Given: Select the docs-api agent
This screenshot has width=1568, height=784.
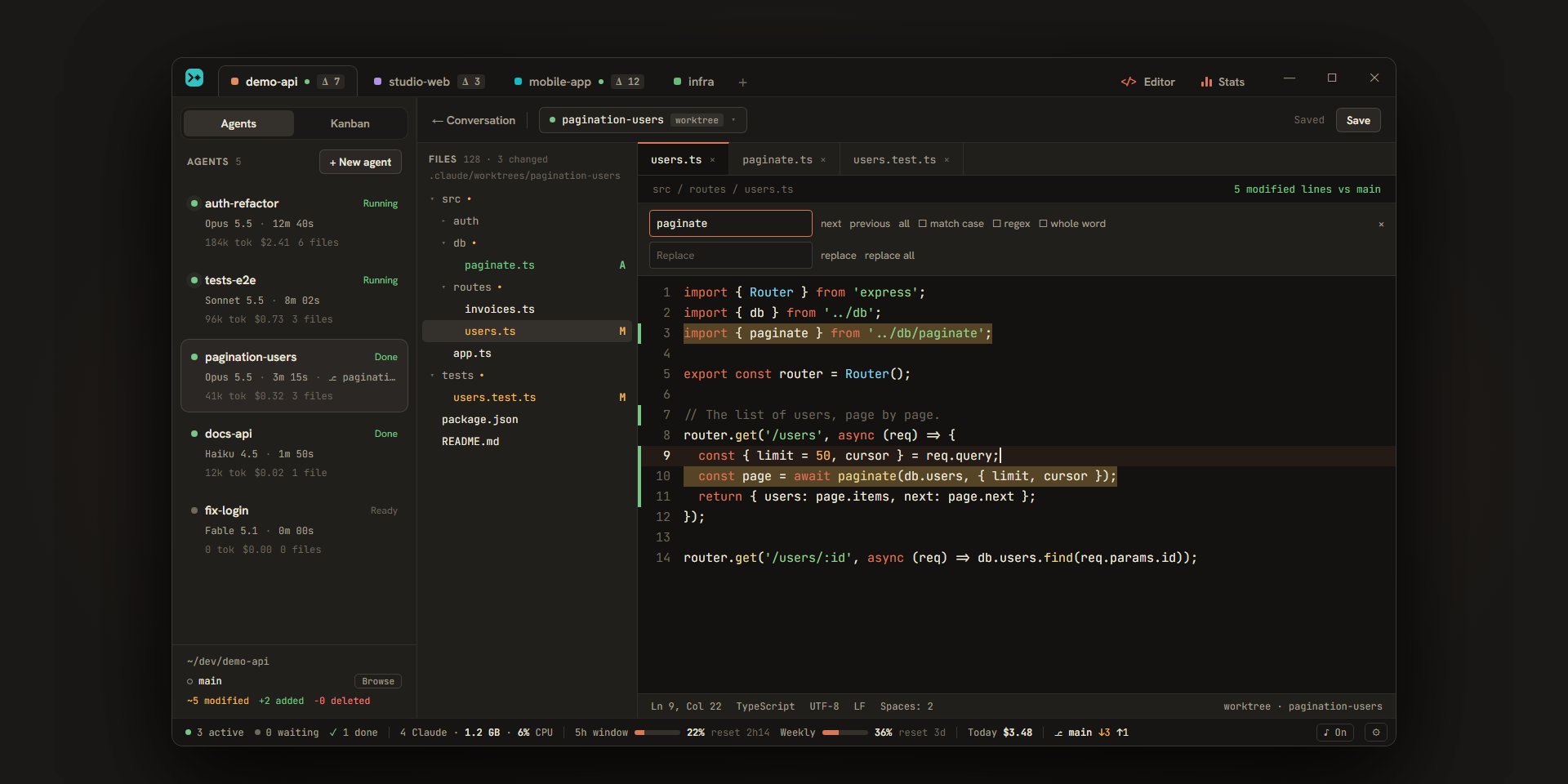Looking at the screenshot, I should 294,452.
